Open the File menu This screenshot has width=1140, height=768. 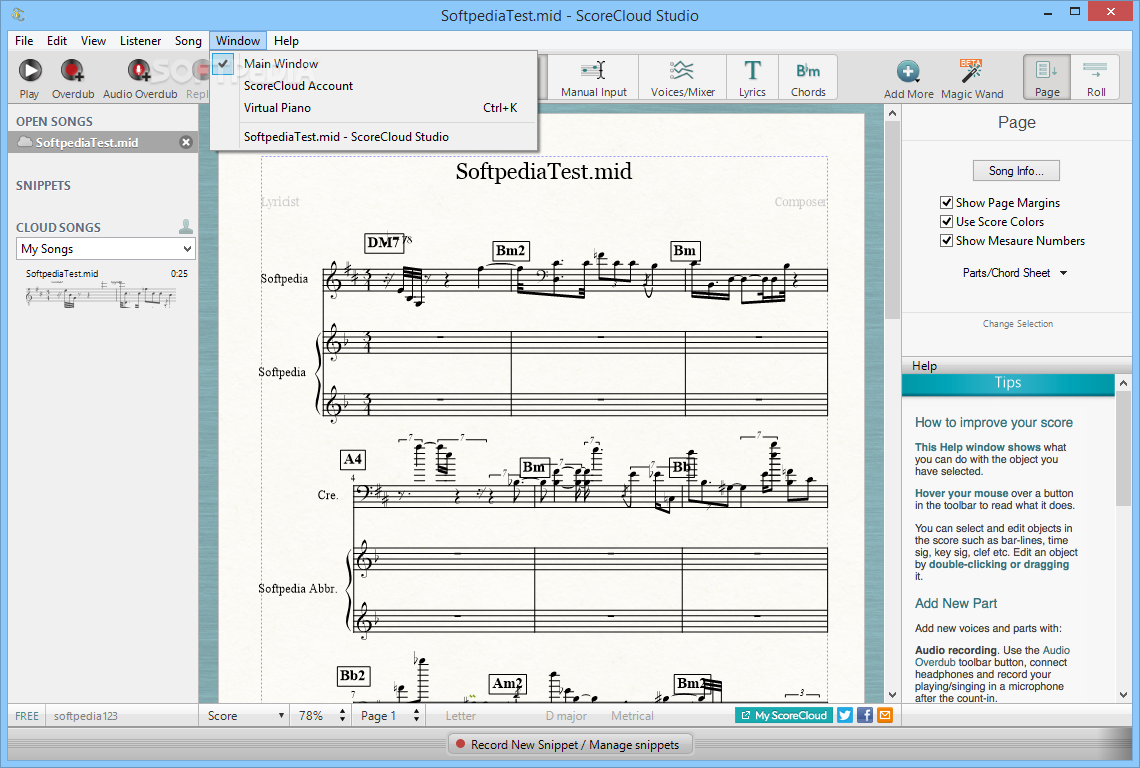pos(24,41)
